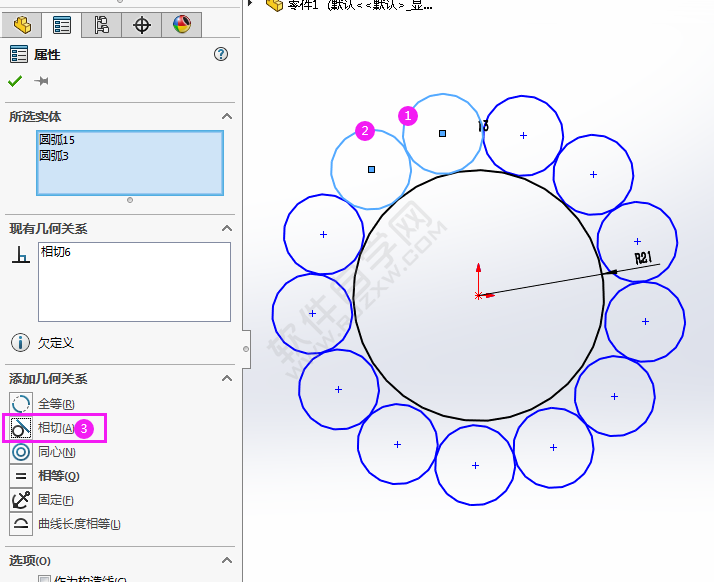Open the DisplayManager color ball tab
The width and height of the screenshot is (714, 582).
click(181, 25)
